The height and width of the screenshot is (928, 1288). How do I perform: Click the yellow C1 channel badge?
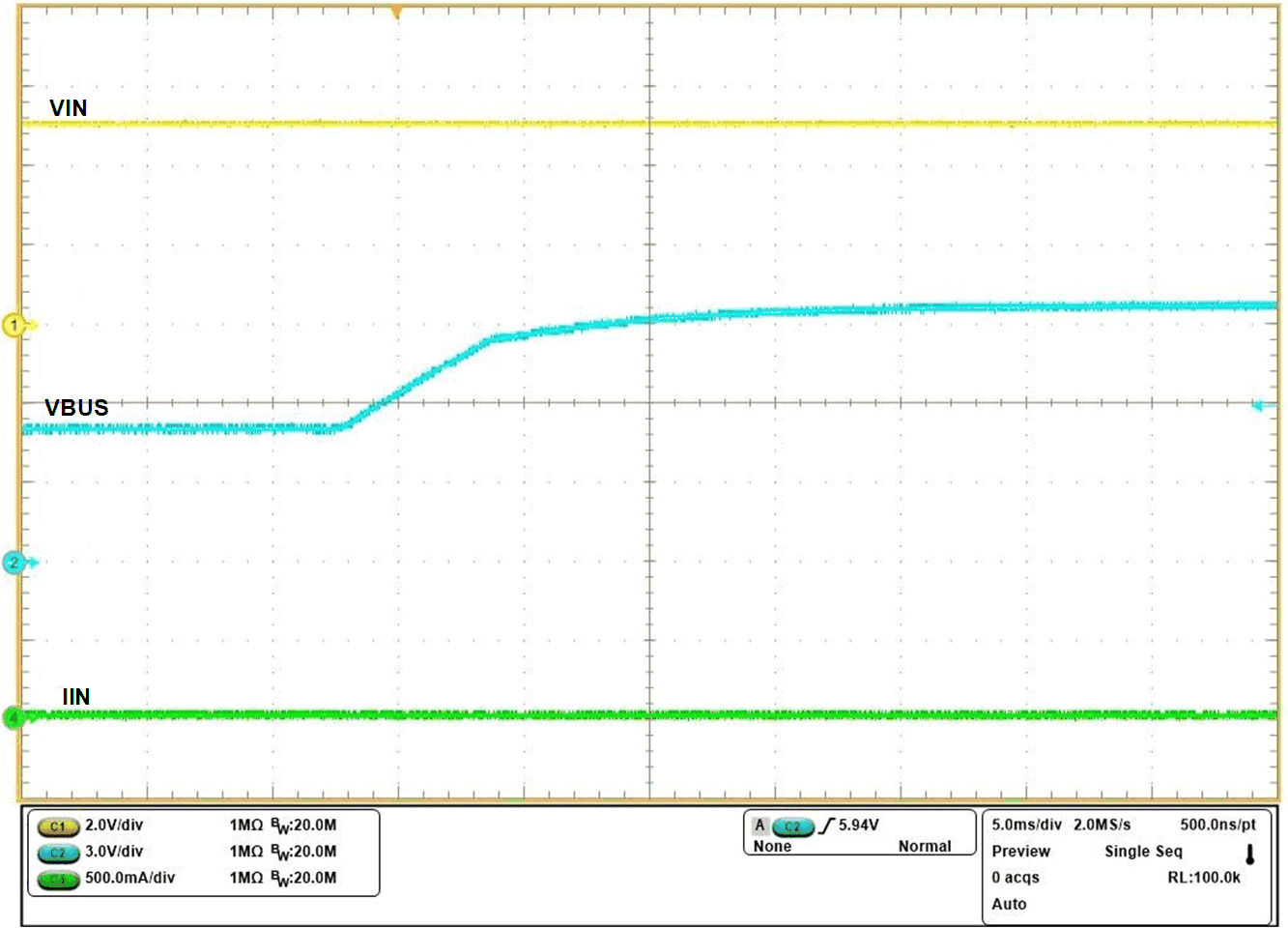(x=58, y=826)
